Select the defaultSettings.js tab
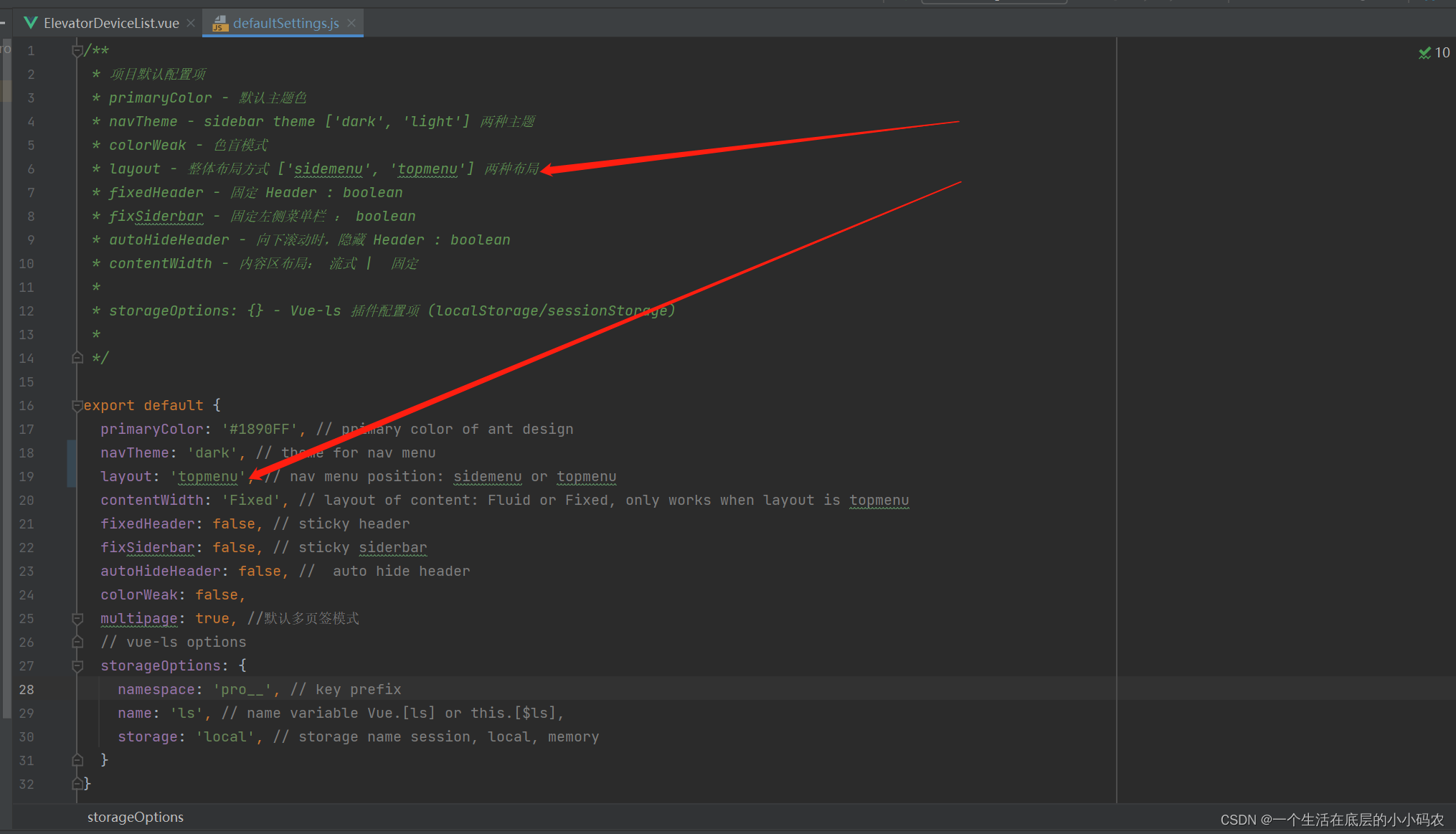 285,23
